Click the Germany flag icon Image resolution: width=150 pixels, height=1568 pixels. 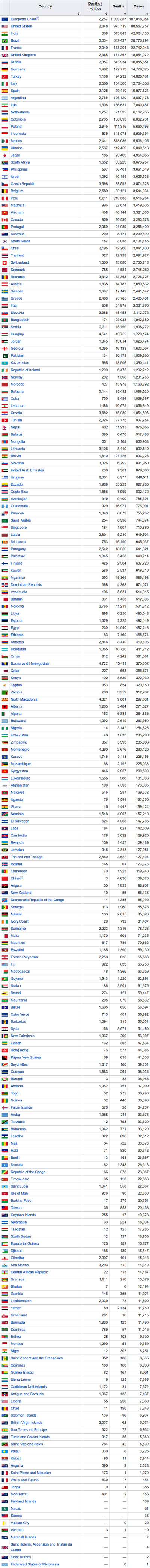point(5,69)
